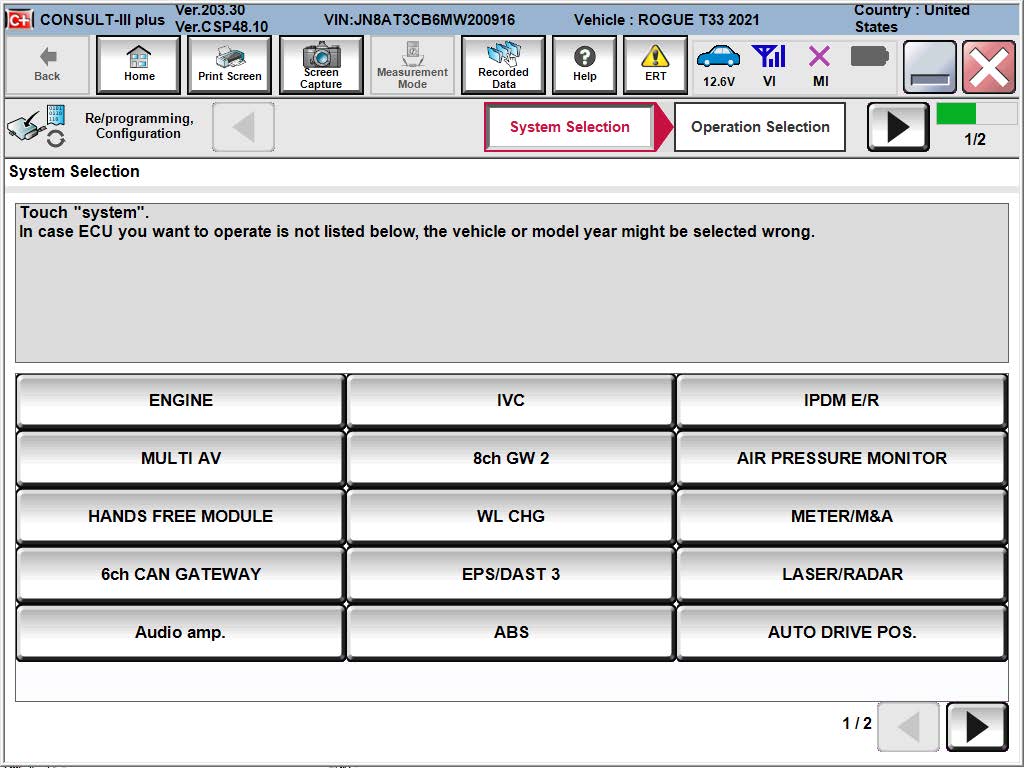Go to previous workflow step arrow
Screen dimensions: 1025x768
[x=243, y=127]
